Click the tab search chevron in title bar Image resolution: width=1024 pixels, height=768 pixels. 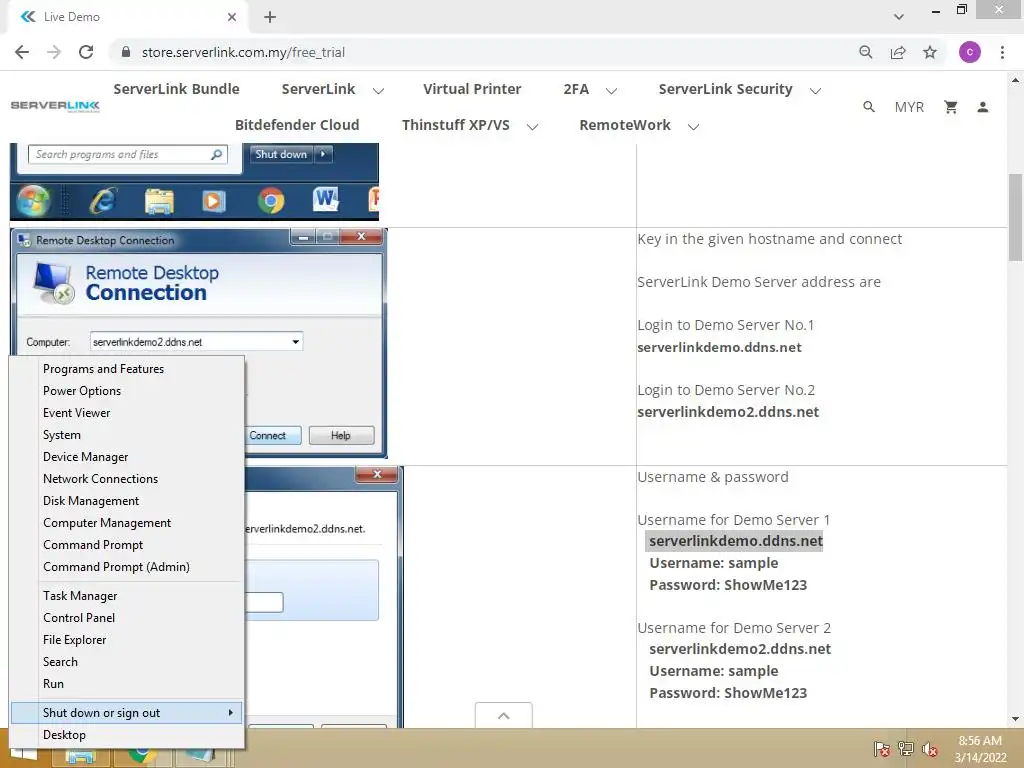click(x=899, y=17)
